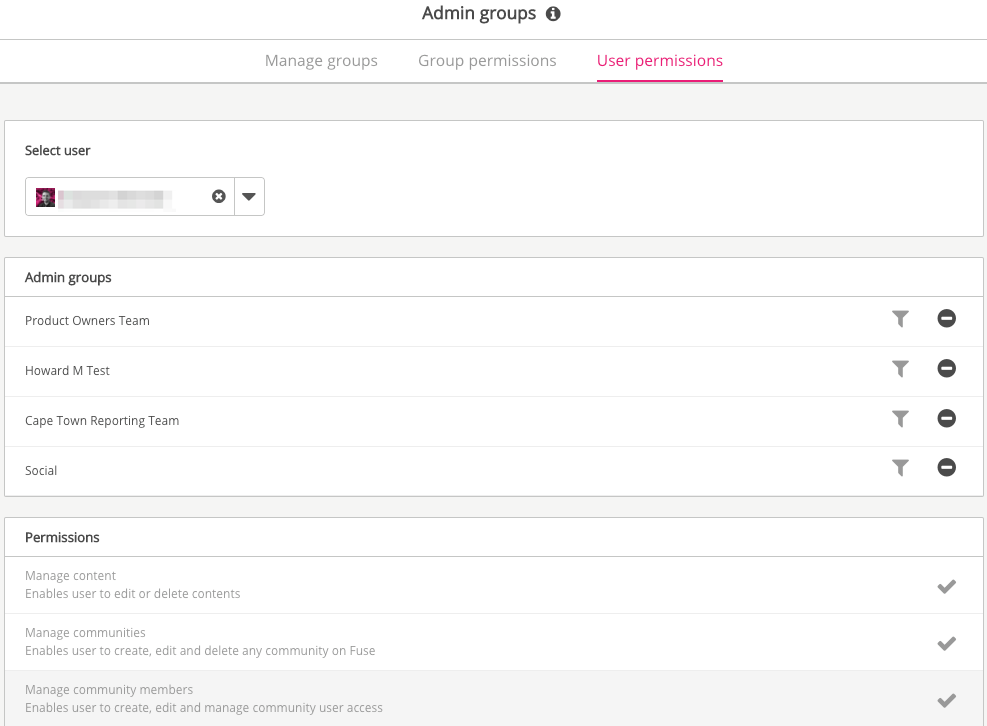Toggle Manage community members permission checkmark
The height and width of the screenshot is (726, 987).
(946, 700)
